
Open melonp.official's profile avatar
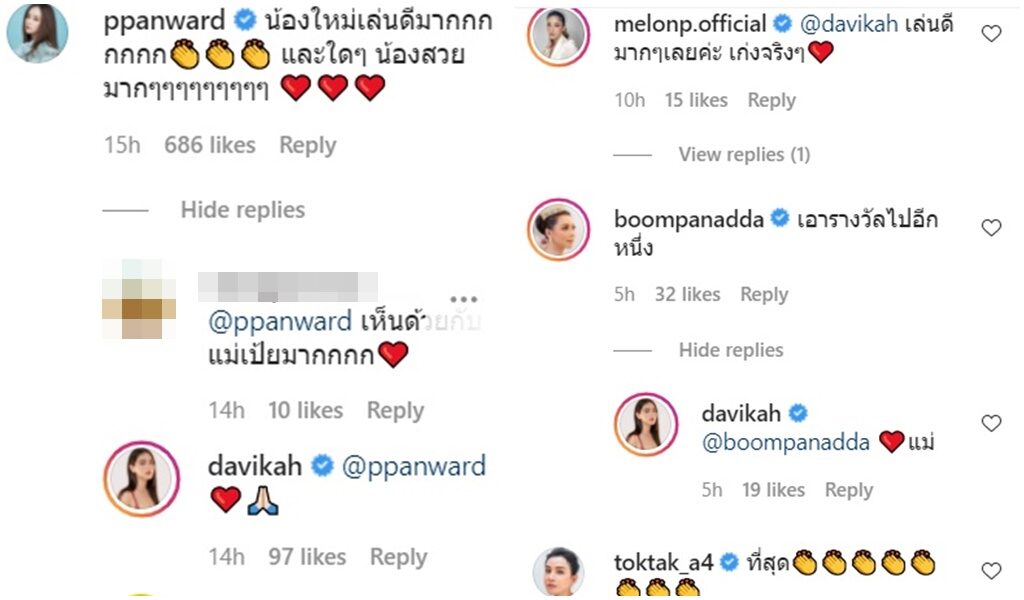click(x=558, y=36)
